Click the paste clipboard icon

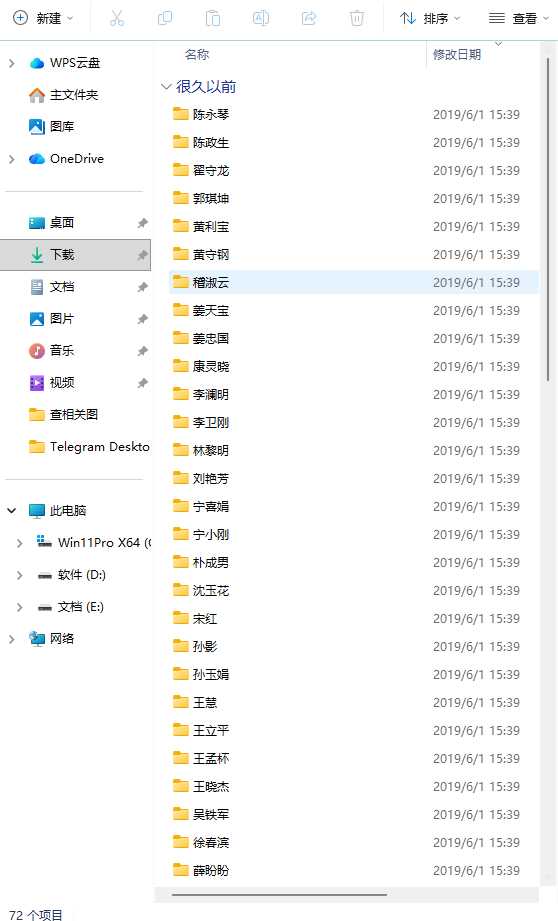click(213, 18)
